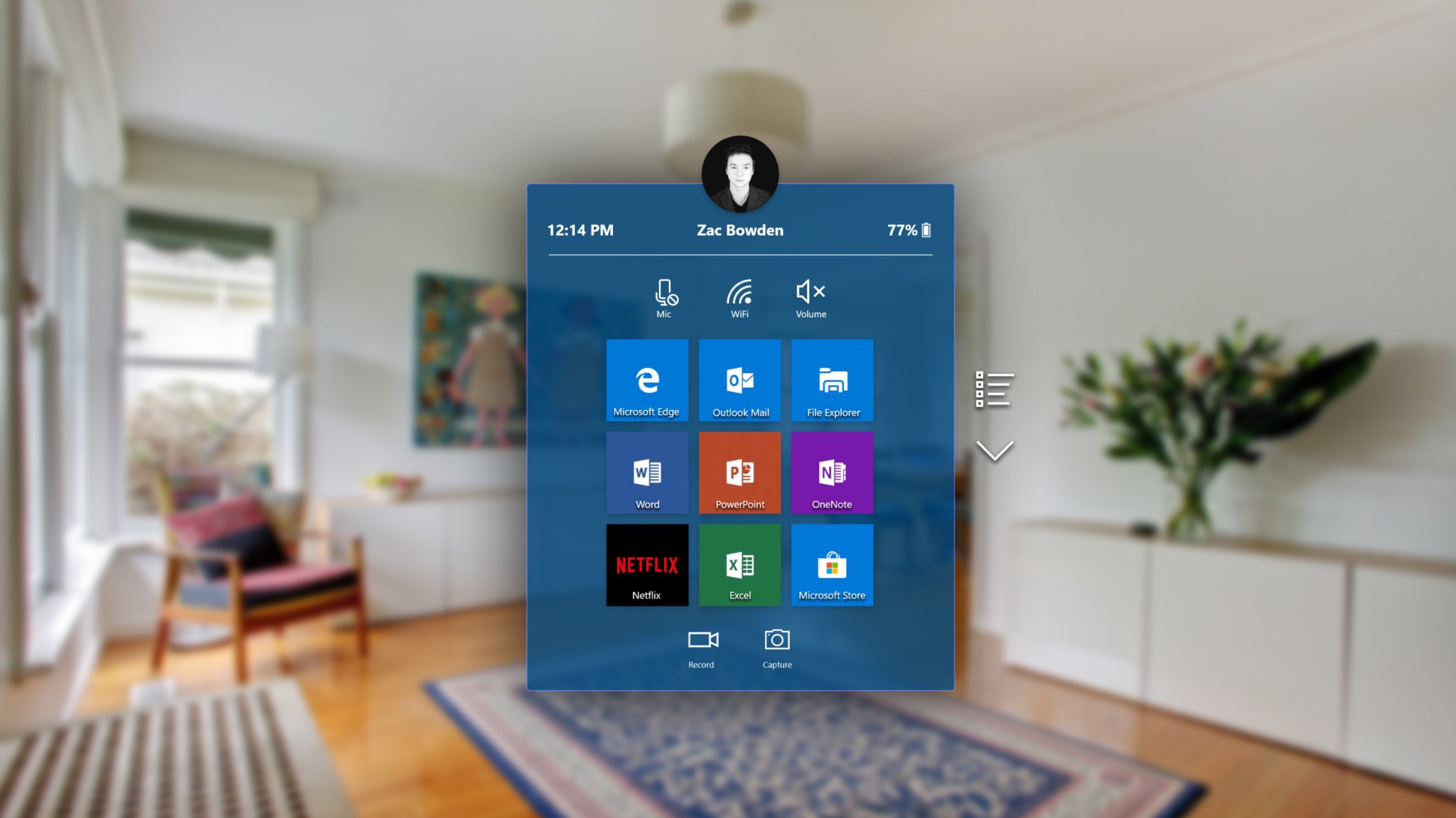Switch to list view layout
This screenshot has height=818, width=1456.
tap(992, 390)
